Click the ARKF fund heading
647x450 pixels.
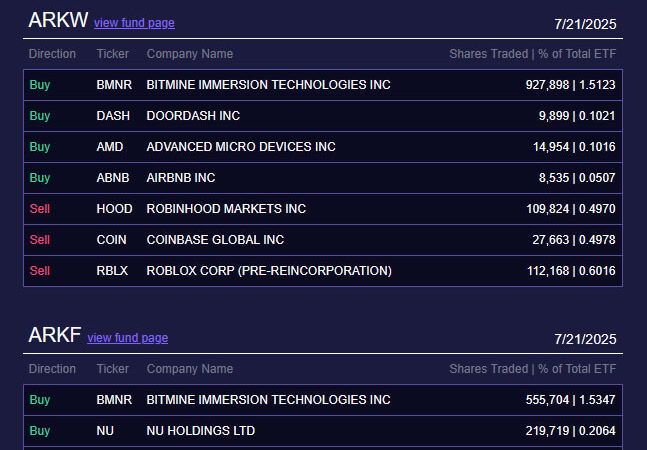54,335
